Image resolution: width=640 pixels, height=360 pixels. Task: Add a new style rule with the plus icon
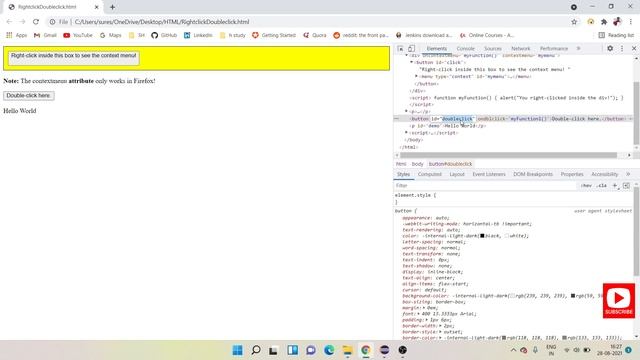[615, 186]
